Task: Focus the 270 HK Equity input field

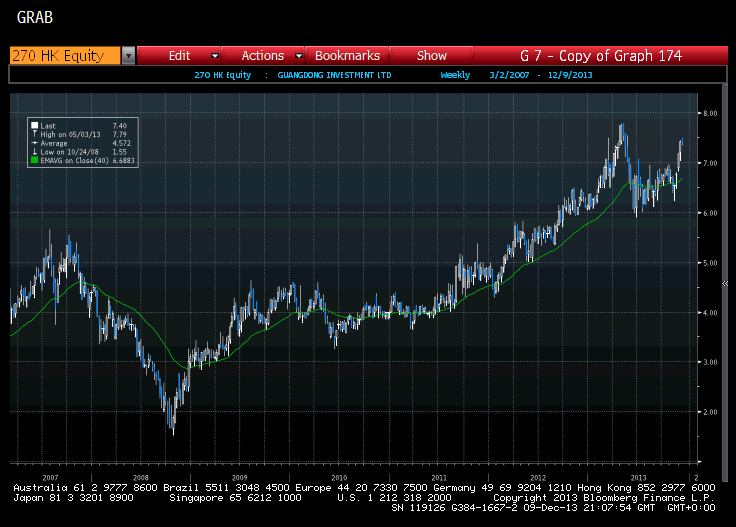Action: (64, 56)
